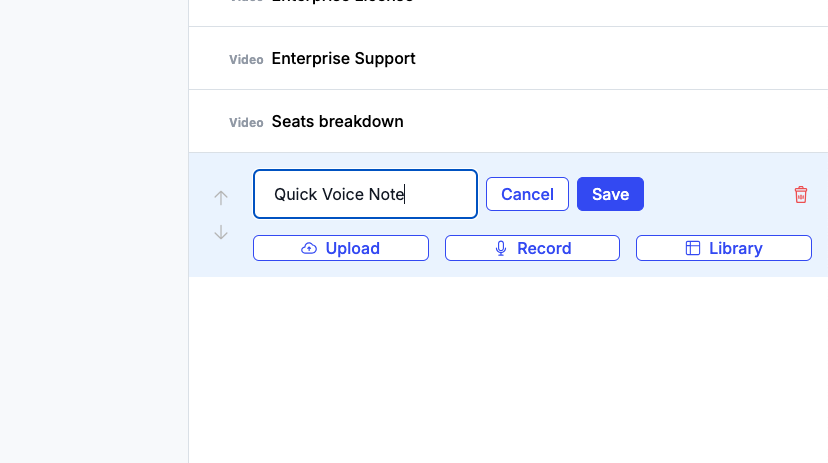Screen dimensions: 828x463
Task: Click the cloud upload icon
Action: tap(309, 248)
